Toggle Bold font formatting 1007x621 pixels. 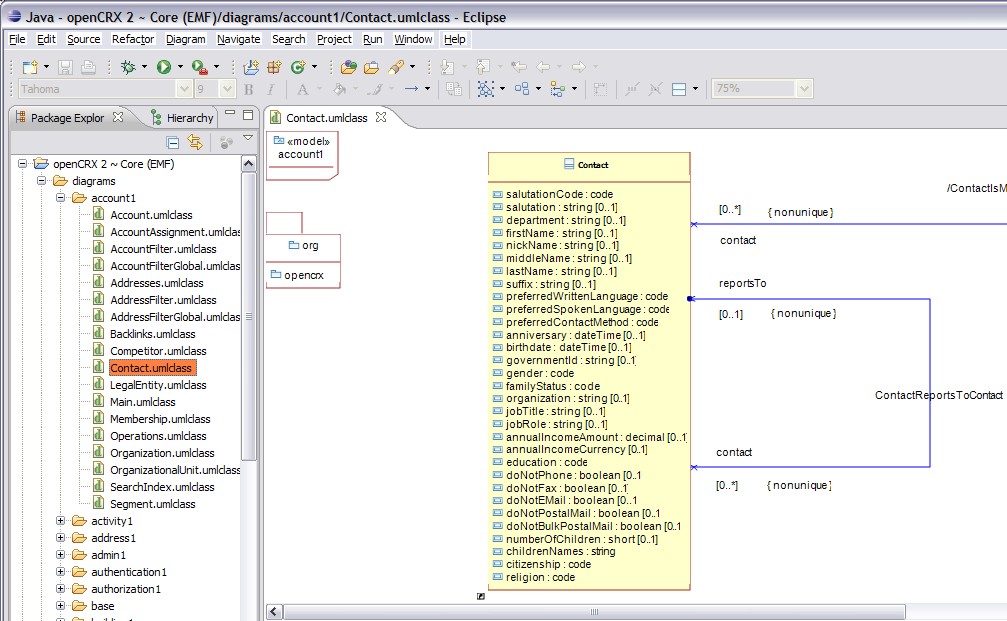(x=249, y=89)
